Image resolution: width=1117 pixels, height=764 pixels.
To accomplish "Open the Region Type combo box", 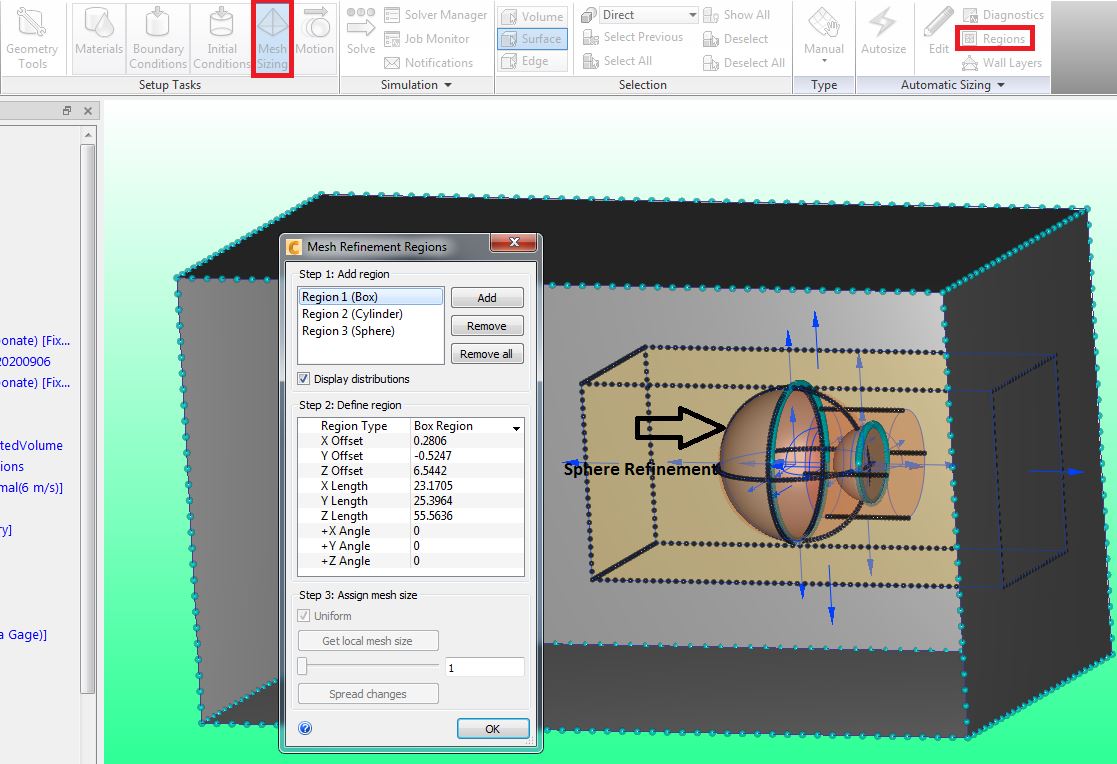I will [516, 426].
